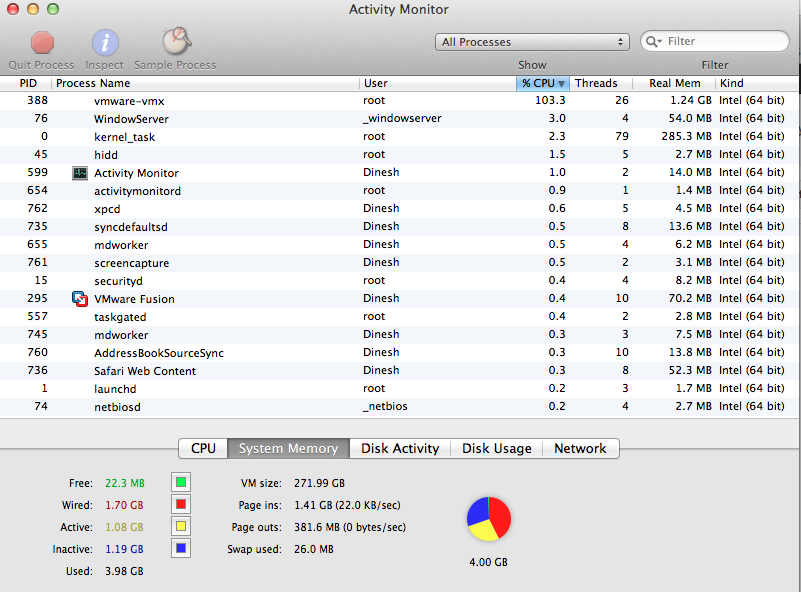Select the xpcd process row
801x592 pixels.
[398, 208]
